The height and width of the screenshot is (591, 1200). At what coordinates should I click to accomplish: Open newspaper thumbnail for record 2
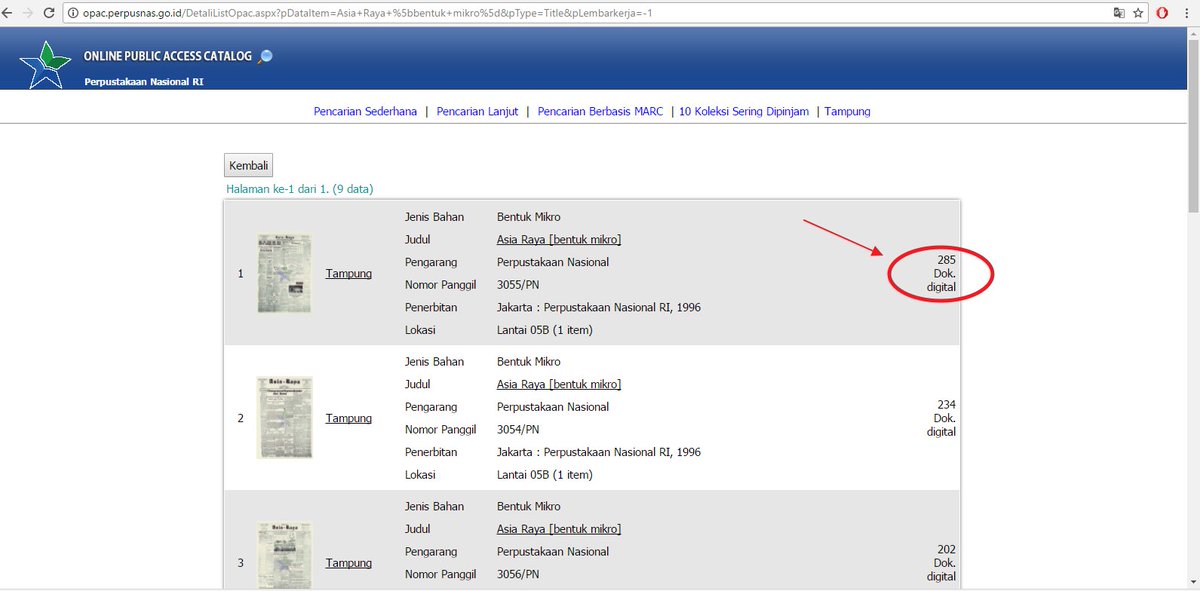pos(284,418)
